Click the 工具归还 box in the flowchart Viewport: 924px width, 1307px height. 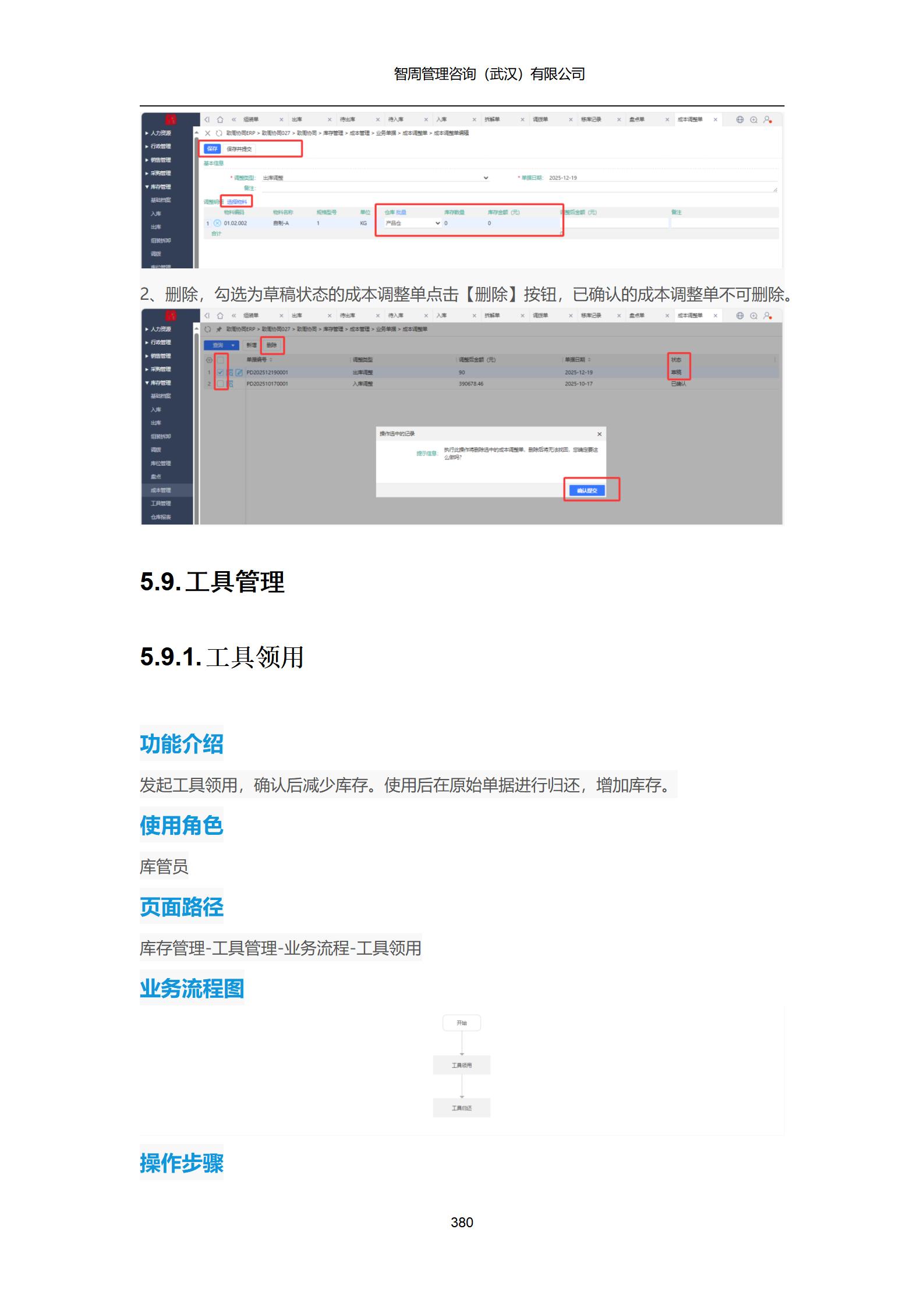tap(462, 1108)
